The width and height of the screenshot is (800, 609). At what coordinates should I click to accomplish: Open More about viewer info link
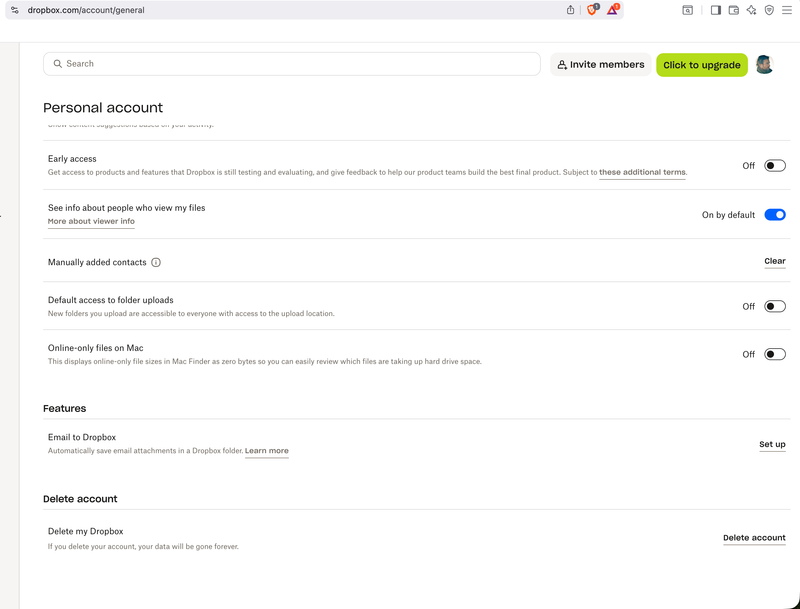(91, 221)
